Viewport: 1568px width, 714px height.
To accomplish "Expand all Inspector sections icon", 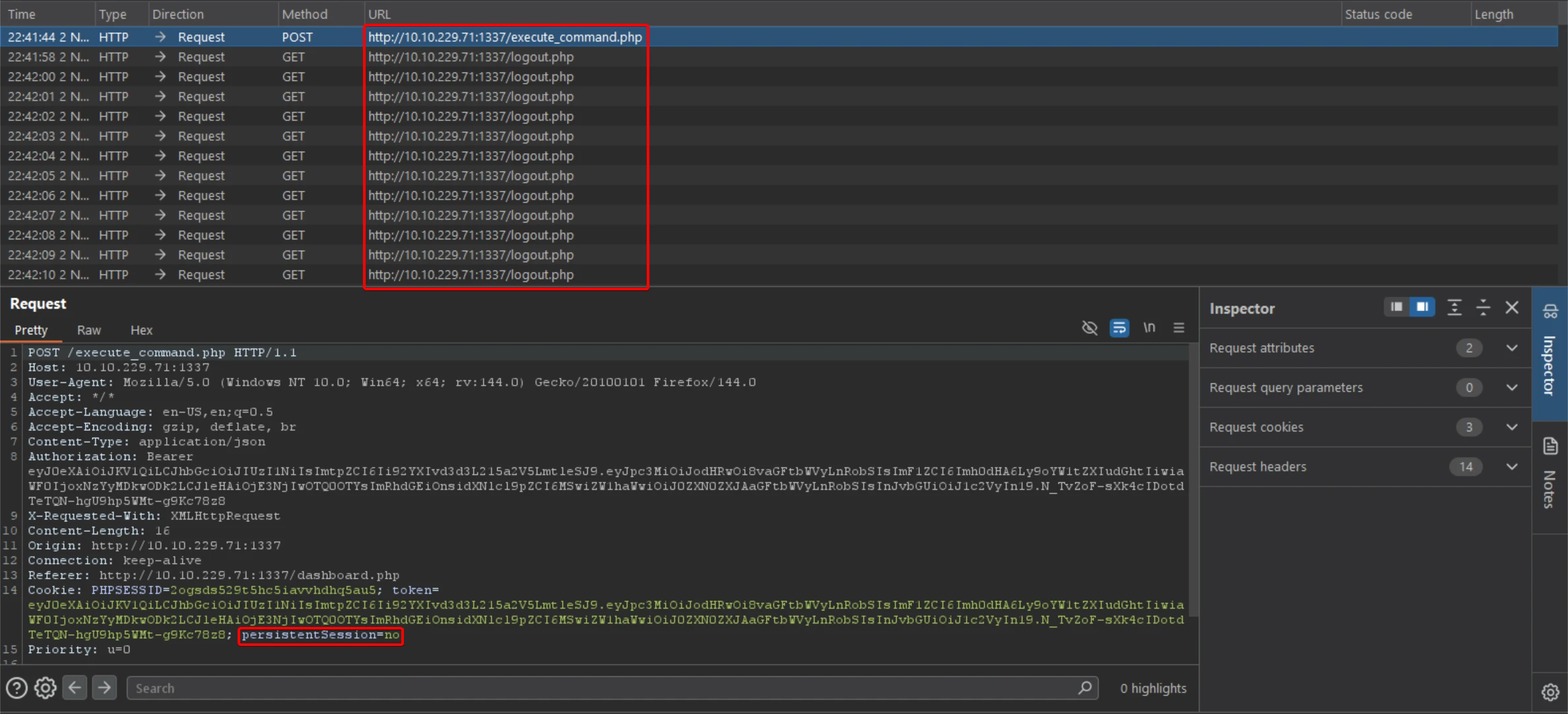I will click(1454, 308).
